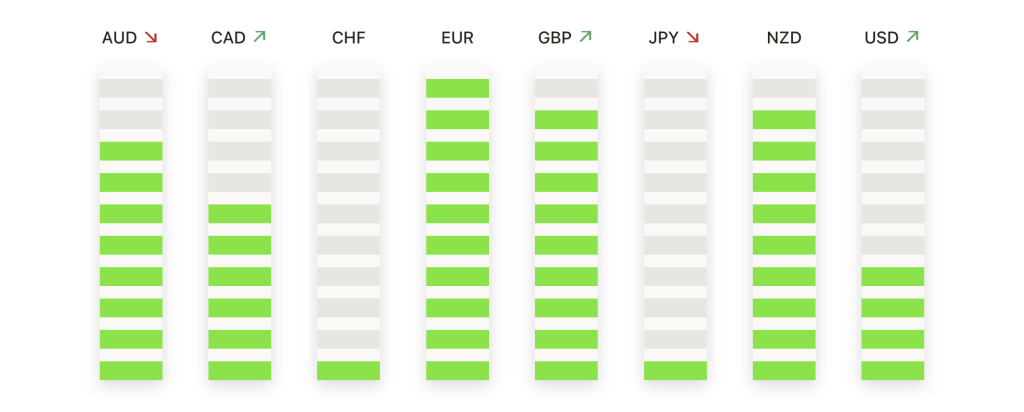Click the top grey bar in NZD column

coord(784,88)
